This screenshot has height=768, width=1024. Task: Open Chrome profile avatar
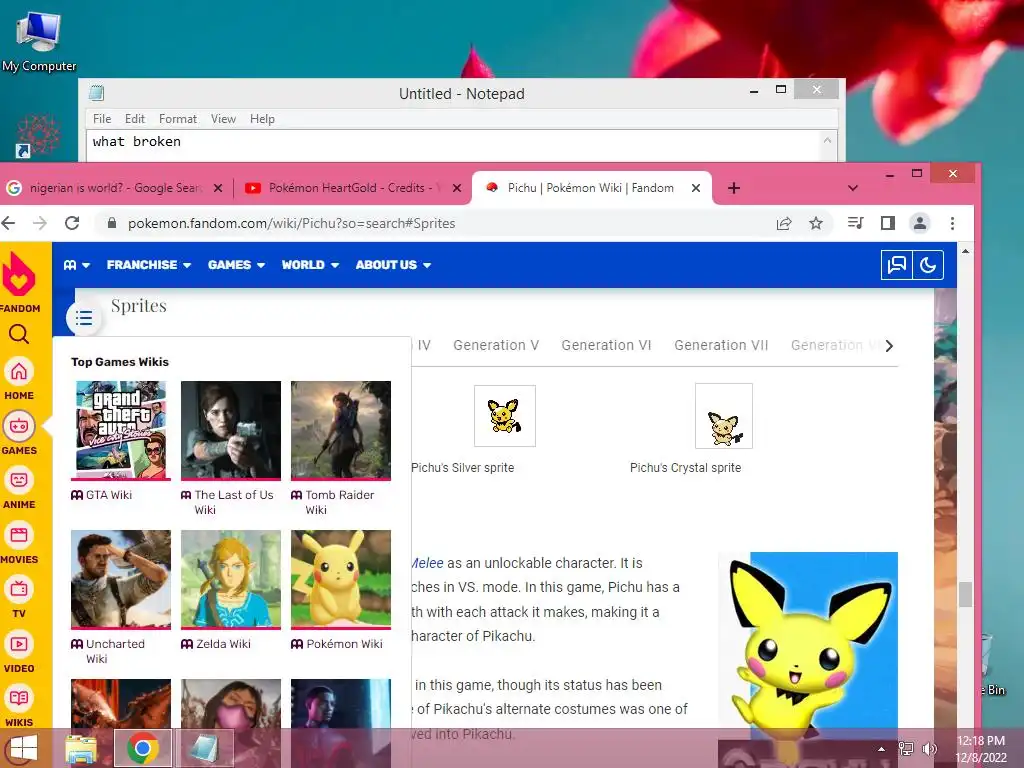920,223
